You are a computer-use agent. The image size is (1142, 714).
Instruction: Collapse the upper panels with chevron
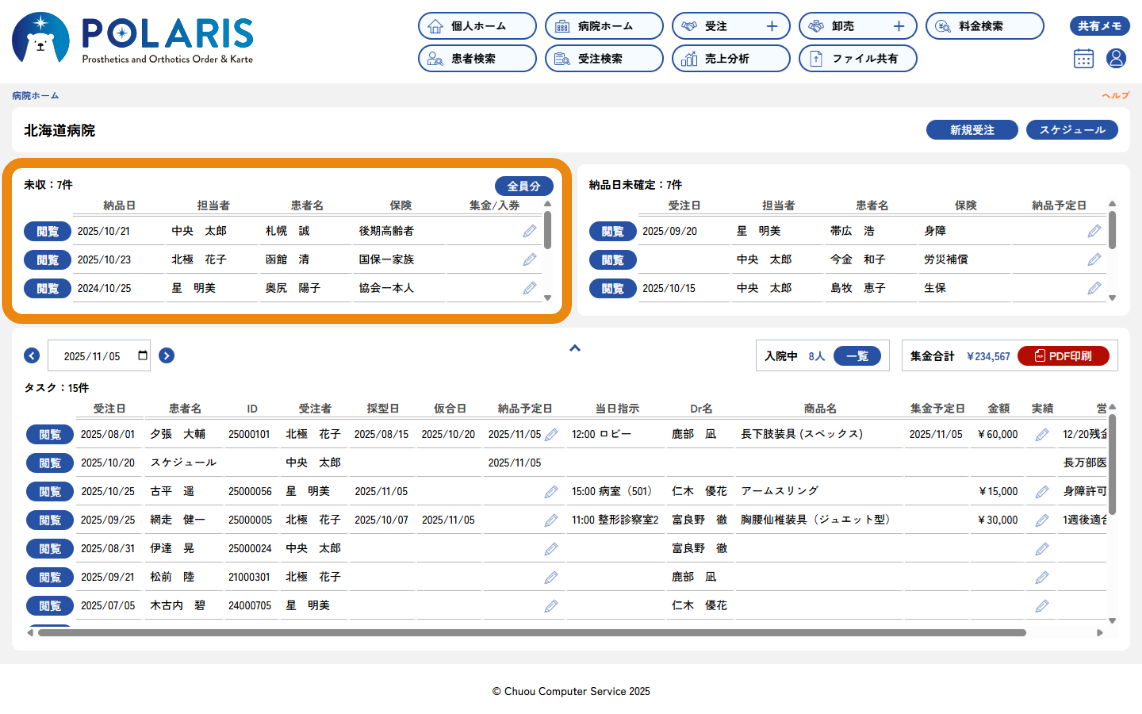coord(574,348)
